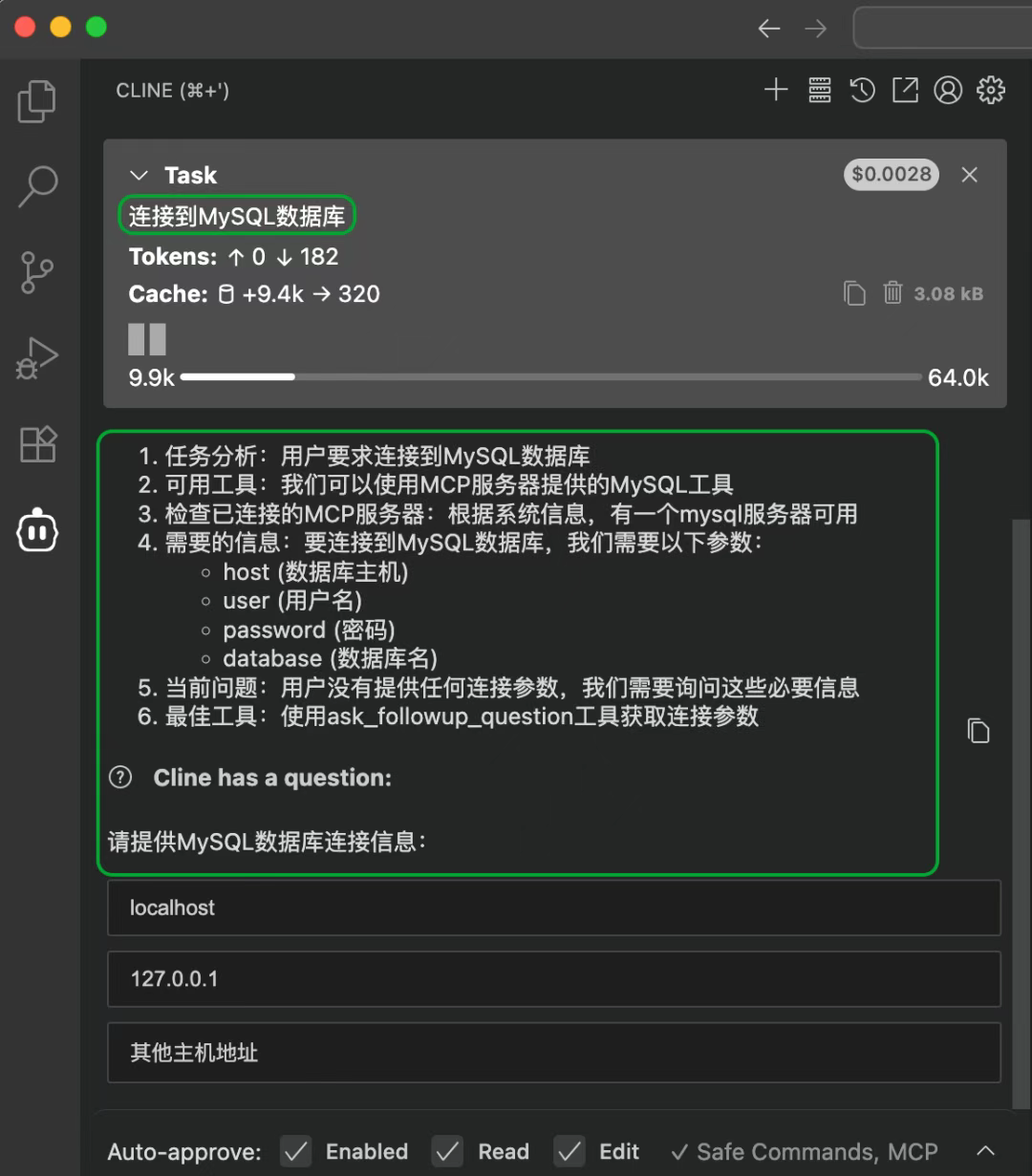Image resolution: width=1032 pixels, height=1176 pixels.
Task: Click the line starting with 5. 当前问题
Action: [x=499, y=687]
